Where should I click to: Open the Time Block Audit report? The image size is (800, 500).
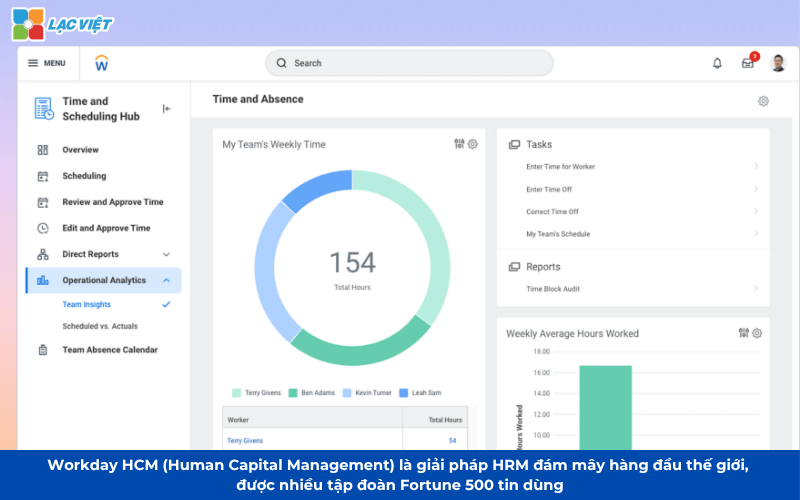click(553, 289)
